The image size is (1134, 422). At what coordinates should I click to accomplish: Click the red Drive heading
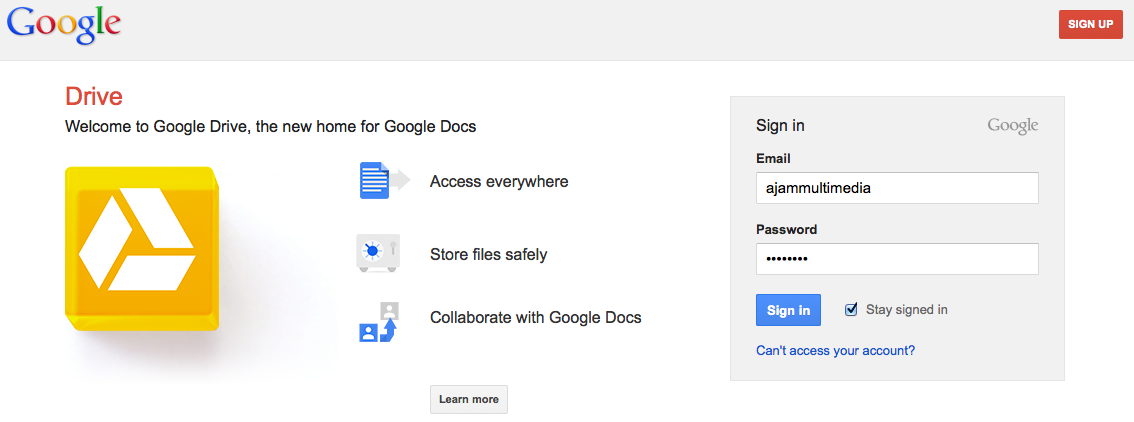tap(93, 96)
